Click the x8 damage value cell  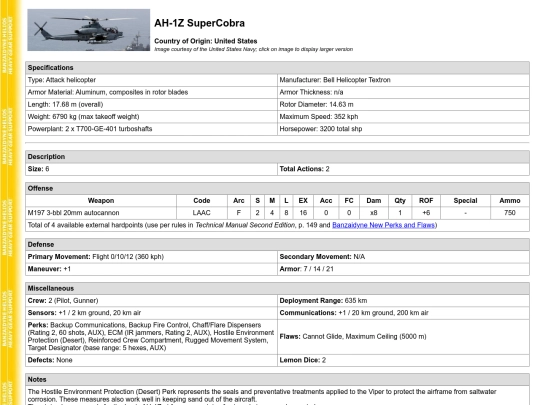coord(374,213)
